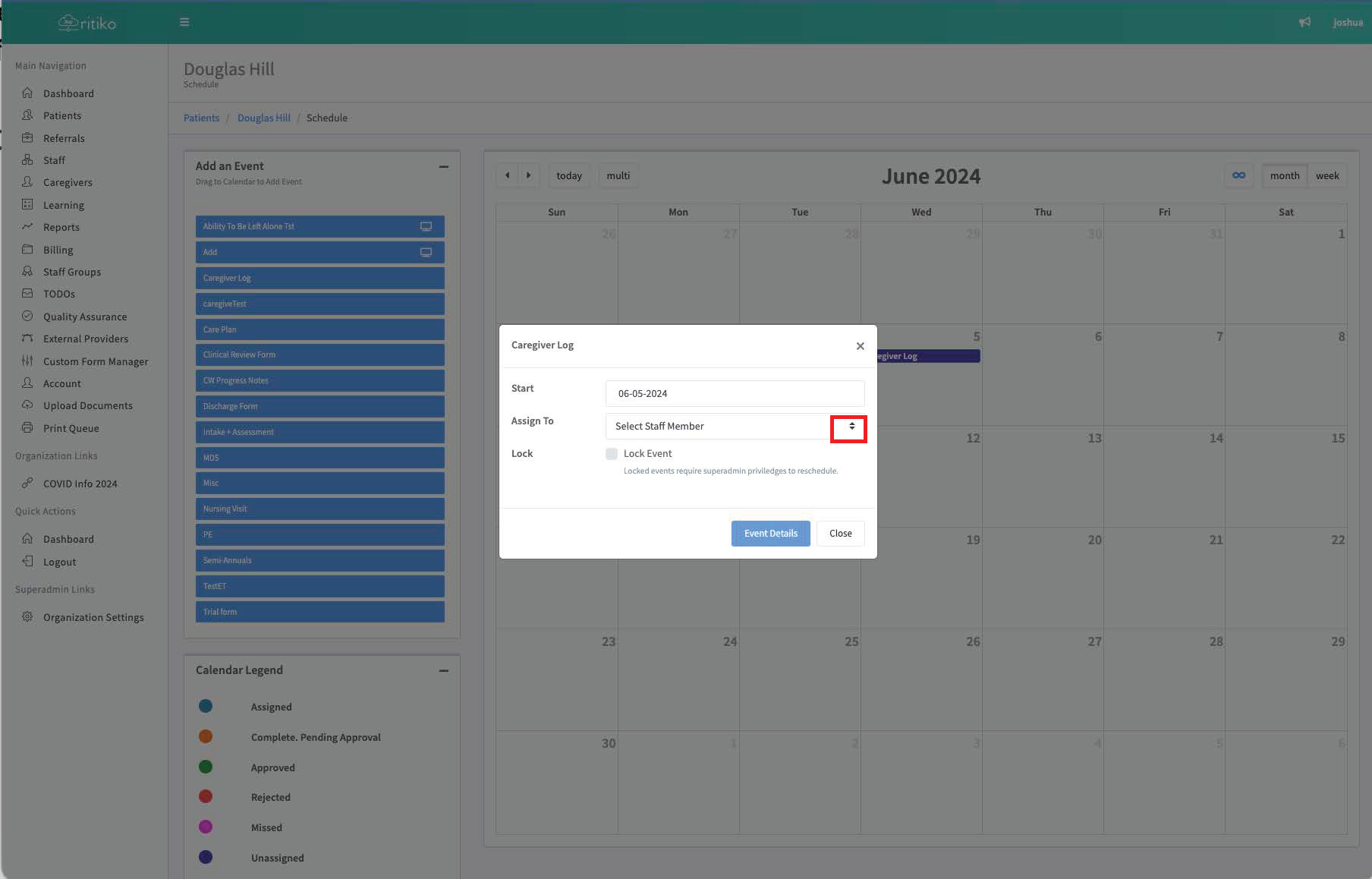Image resolution: width=1372 pixels, height=879 pixels.
Task: Go to previous month with left arrow
Action: pos(507,175)
